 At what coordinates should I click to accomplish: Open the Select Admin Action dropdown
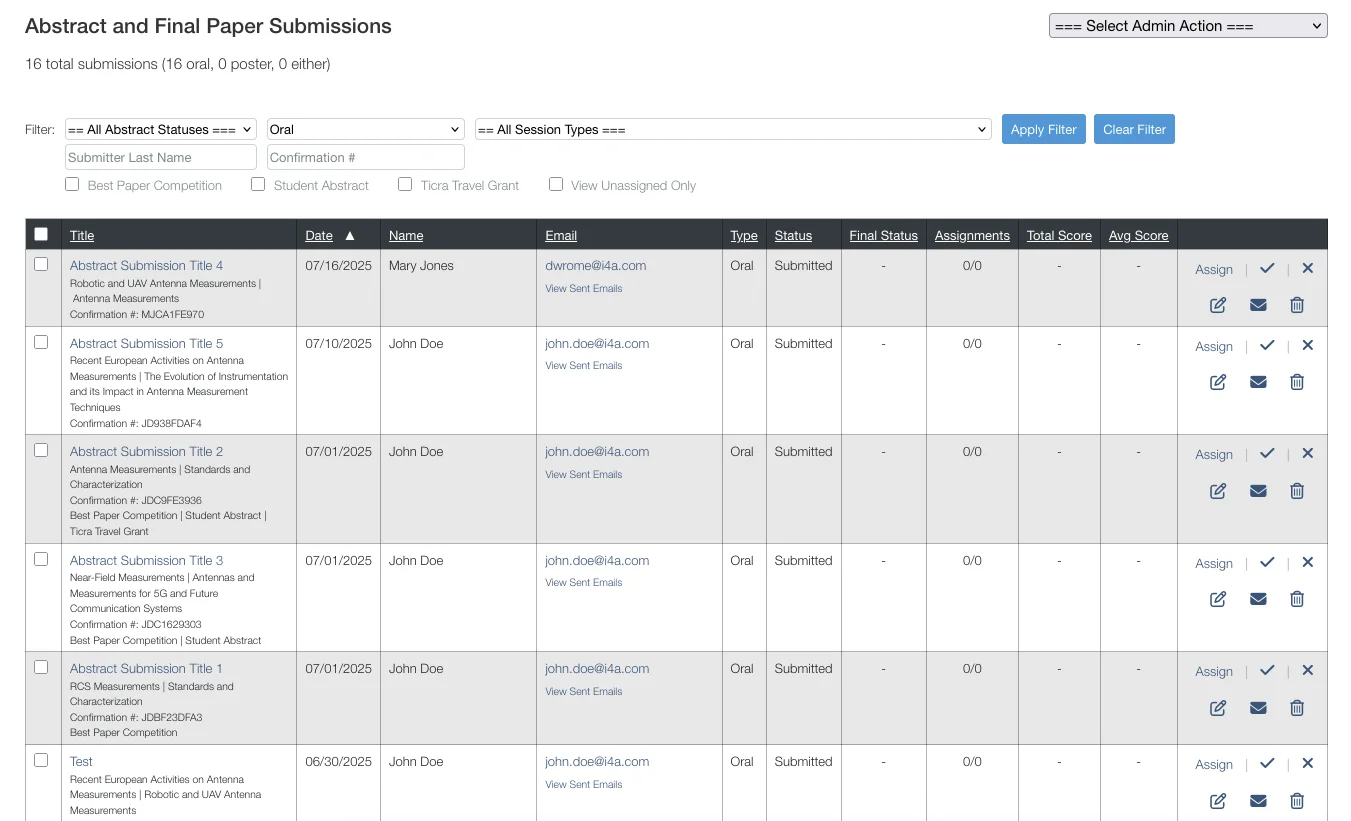[x=1187, y=25]
